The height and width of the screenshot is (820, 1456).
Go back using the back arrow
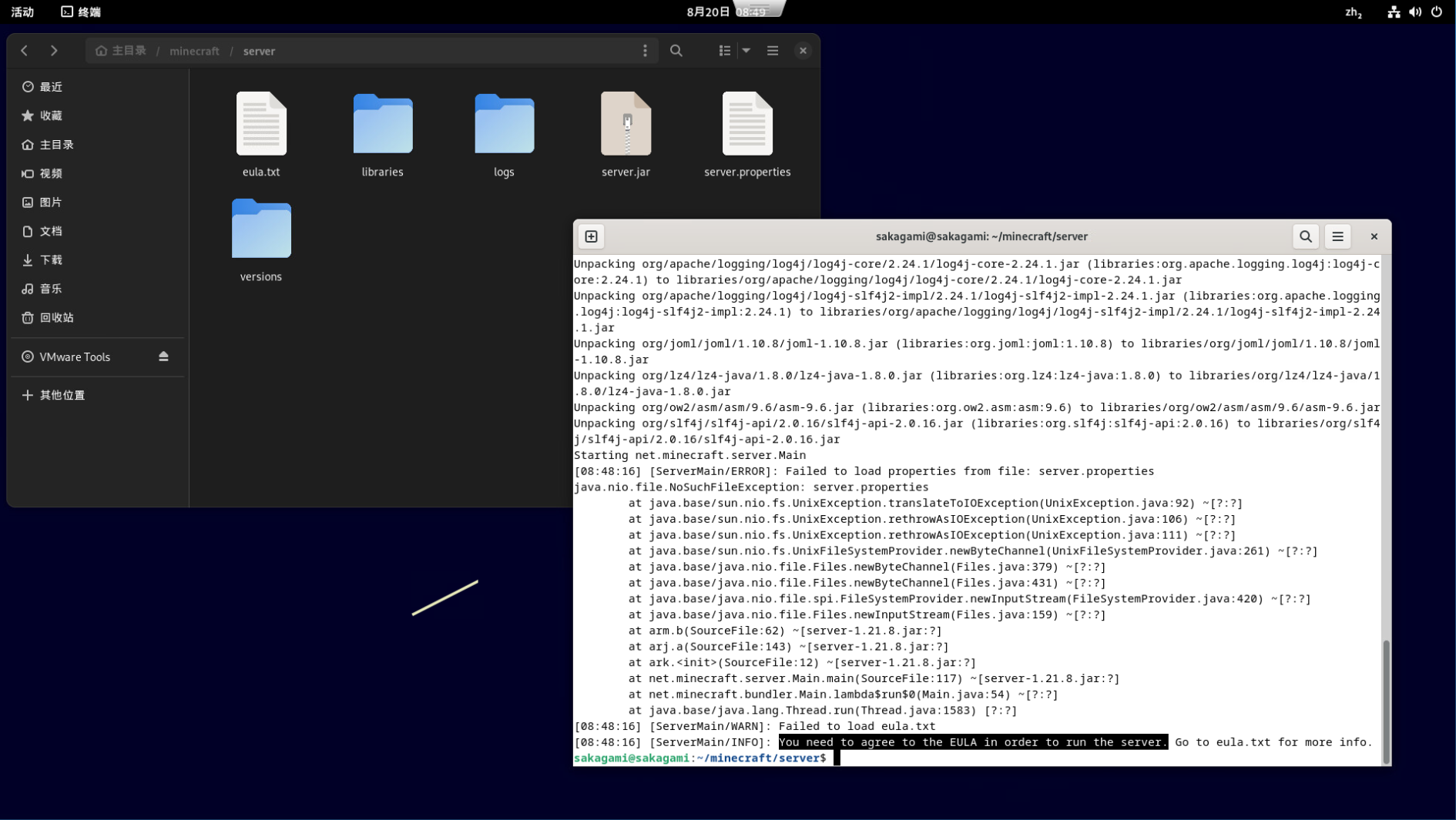click(25, 51)
